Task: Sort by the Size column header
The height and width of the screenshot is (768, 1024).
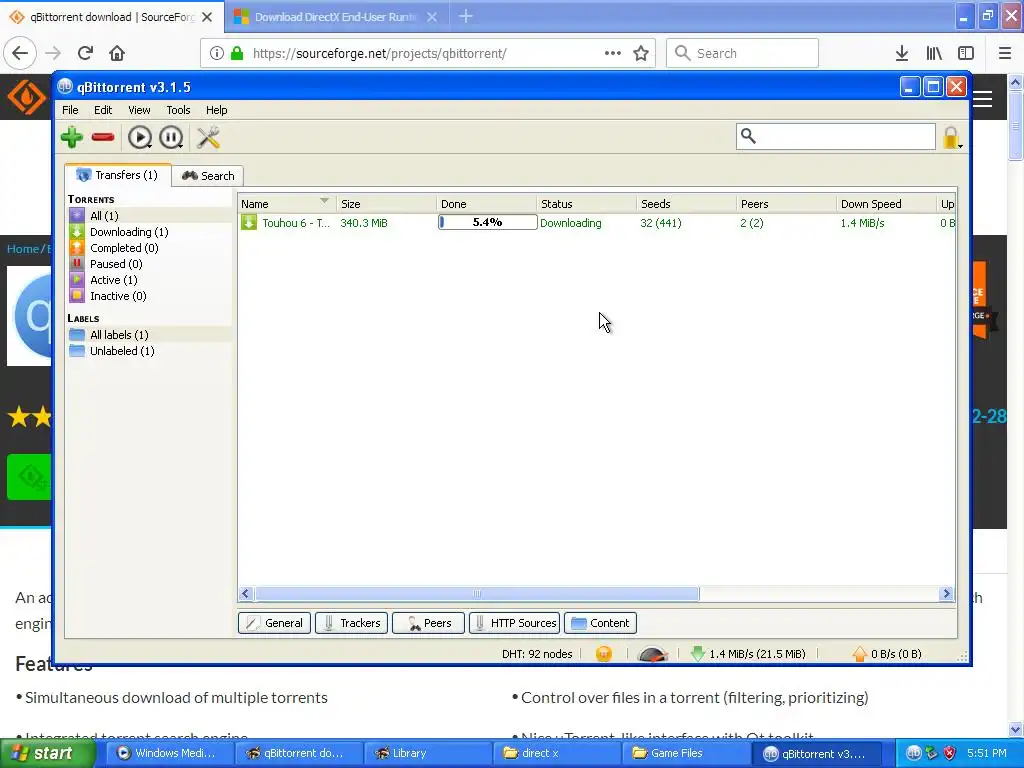Action: 386,204
